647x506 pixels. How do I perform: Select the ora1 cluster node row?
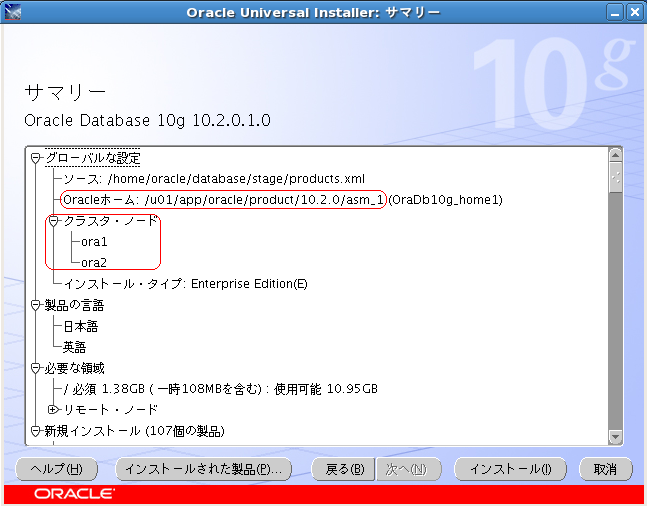click(94, 241)
